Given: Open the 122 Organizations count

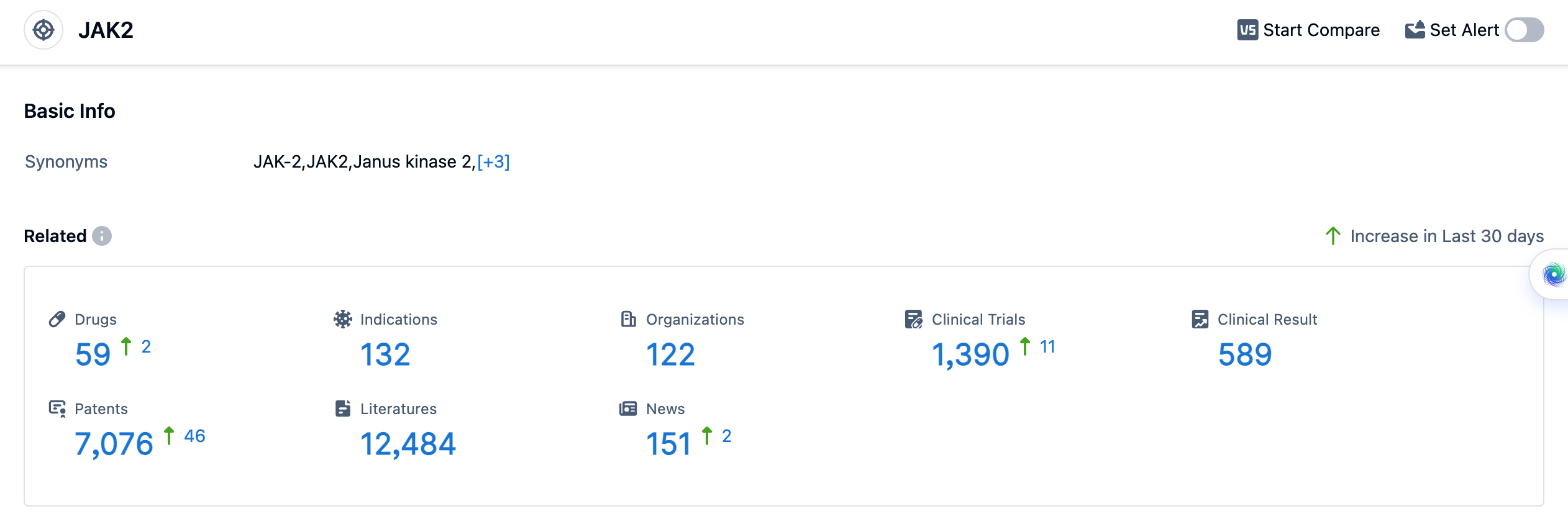Looking at the screenshot, I should [x=670, y=354].
